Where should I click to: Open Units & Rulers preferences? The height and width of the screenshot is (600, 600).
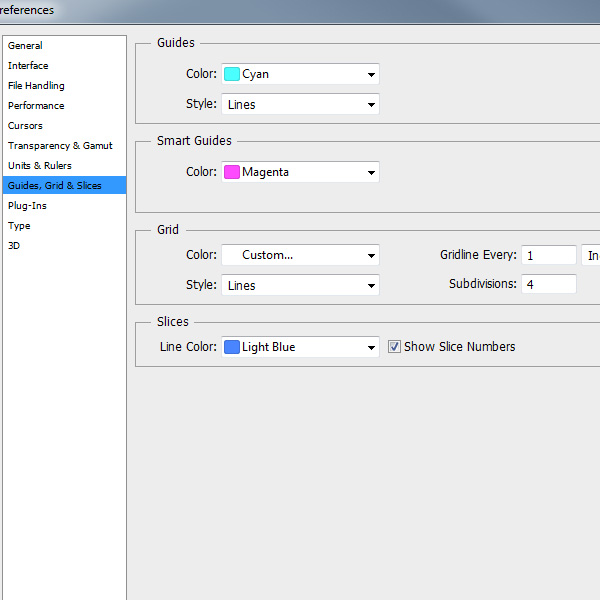click(x=40, y=166)
